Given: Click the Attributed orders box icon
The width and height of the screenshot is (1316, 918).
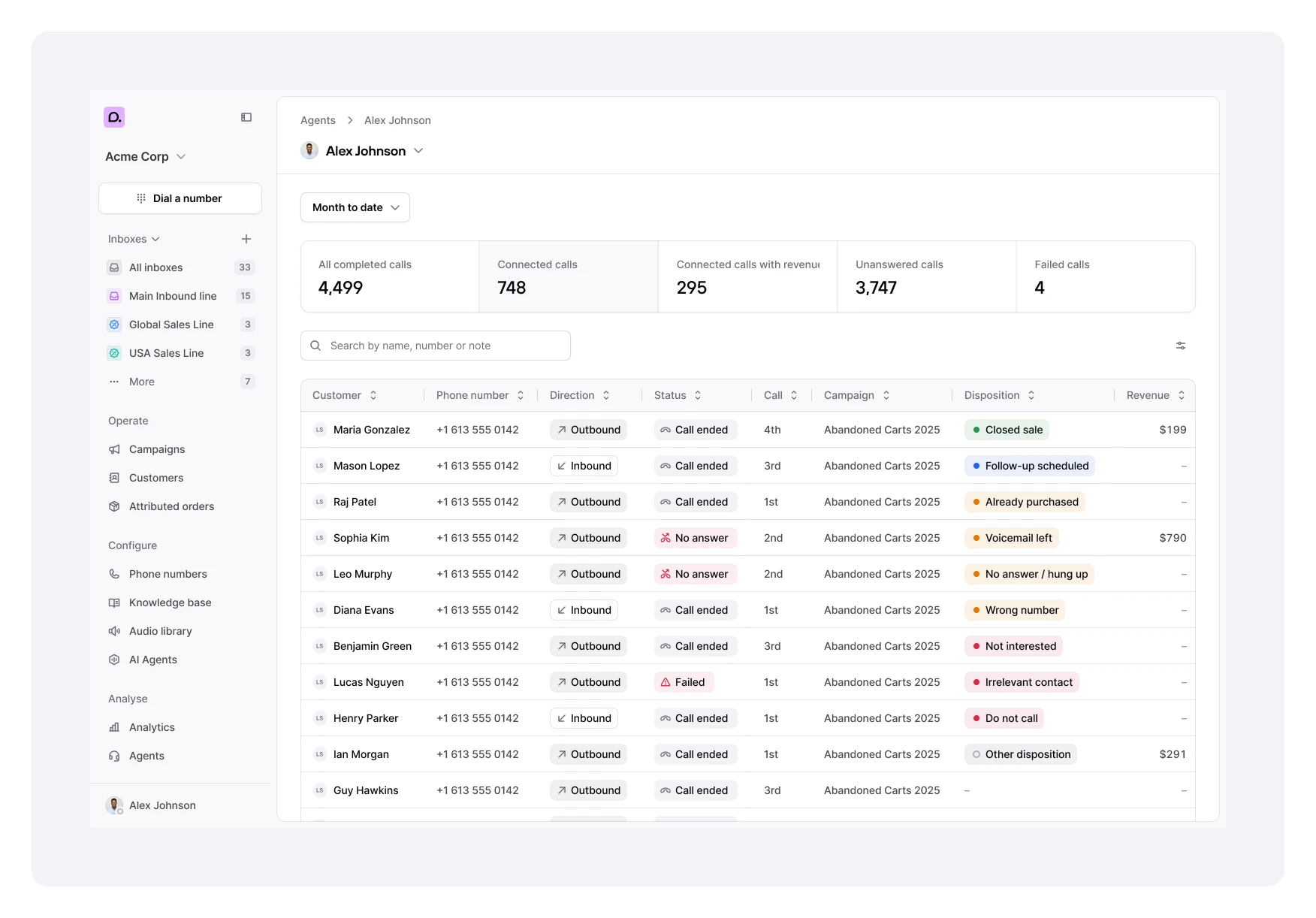Looking at the screenshot, I should coord(114,506).
